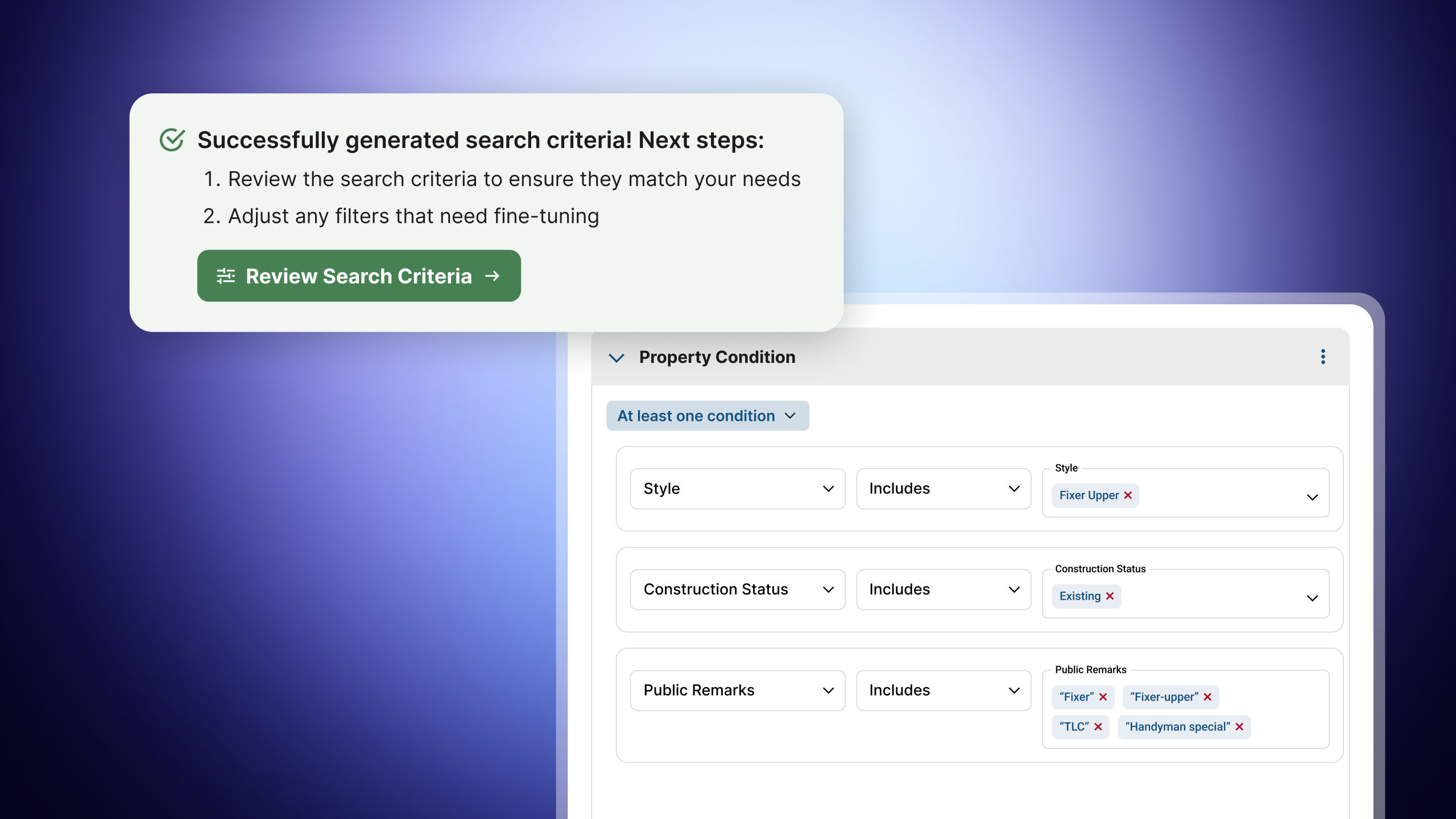Expand the Construction Status values chevron
The image size is (1456, 819).
tap(1312, 598)
